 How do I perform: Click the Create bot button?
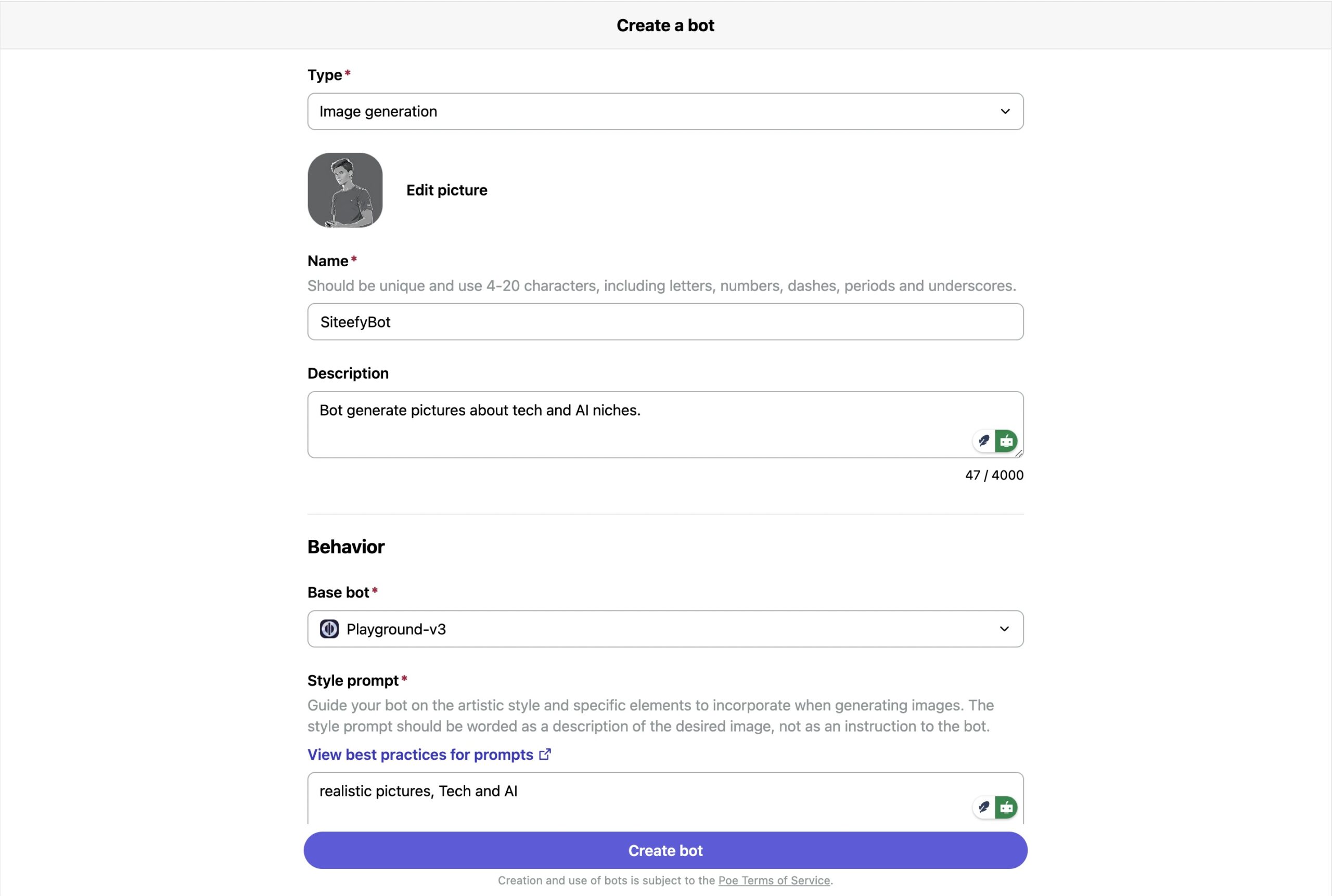[665, 850]
